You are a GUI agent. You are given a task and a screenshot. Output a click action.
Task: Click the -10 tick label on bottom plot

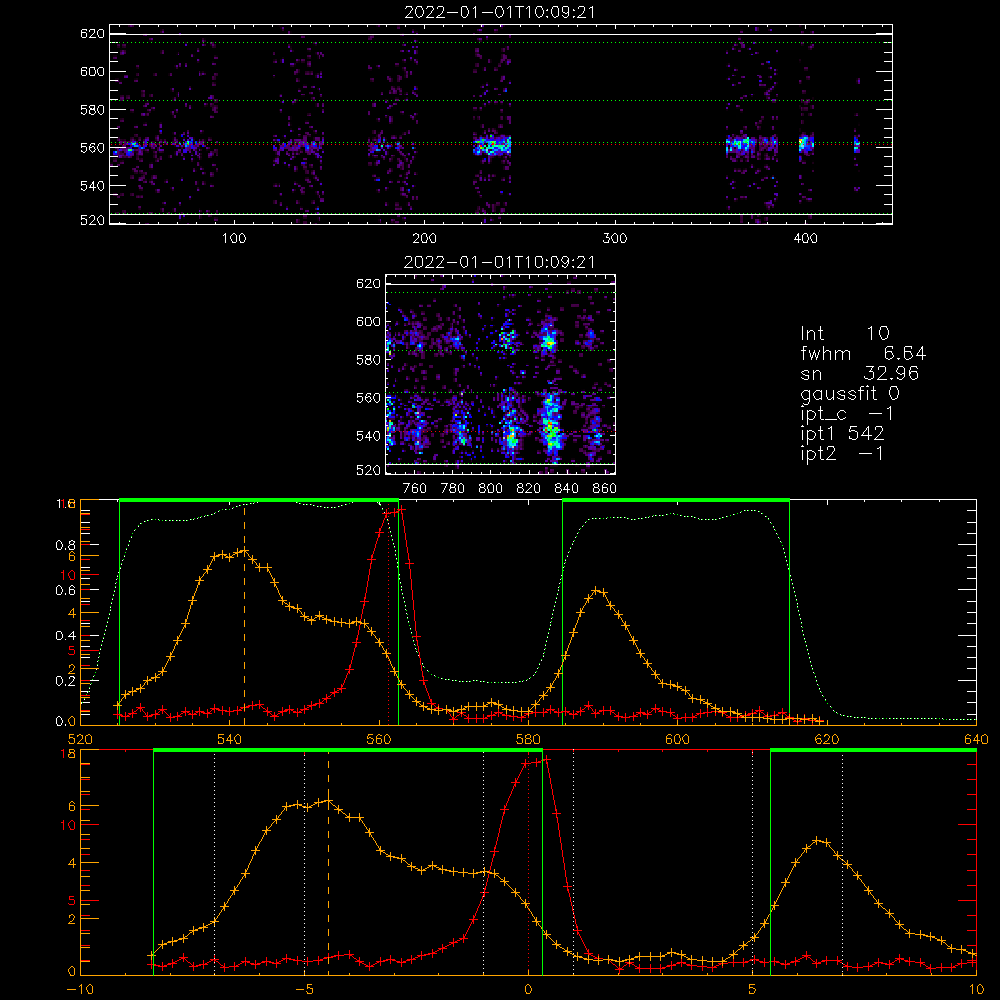[x=80, y=990]
